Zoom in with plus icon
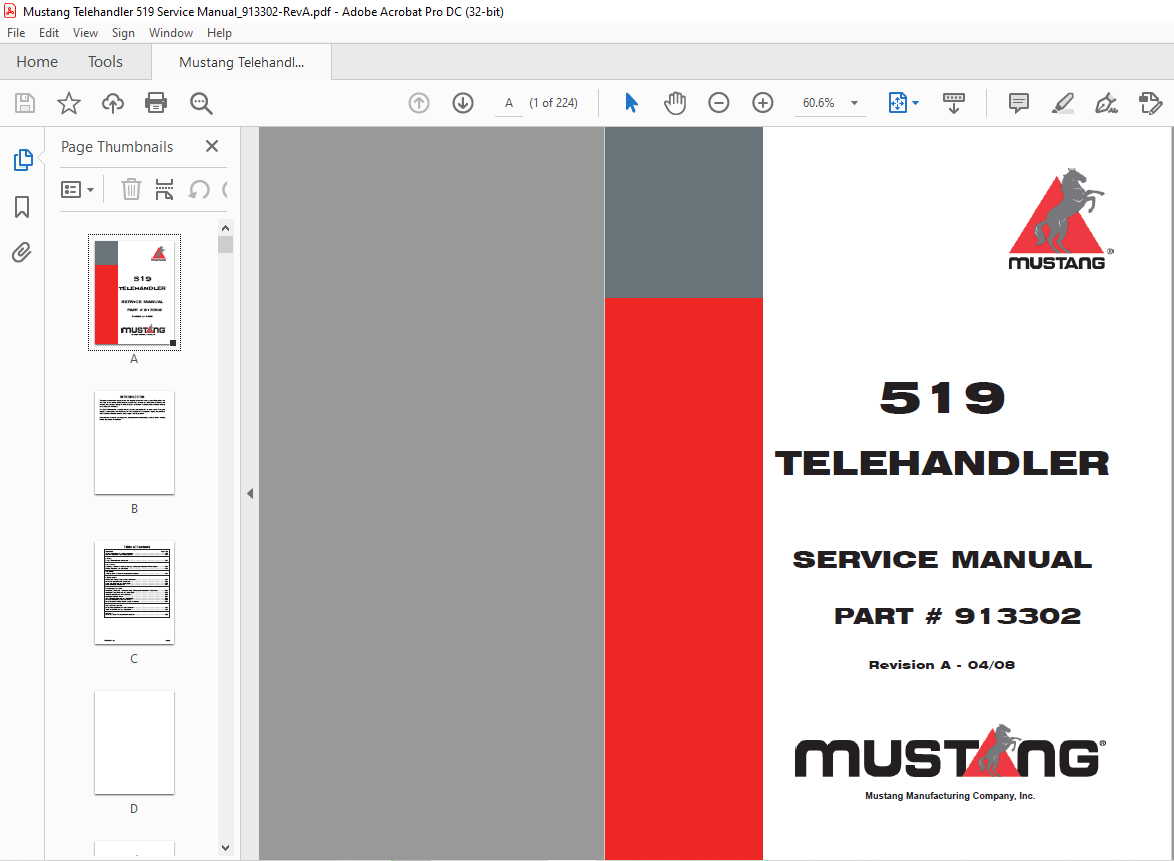This screenshot has width=1174, height=861. click(x=762, y=103)
